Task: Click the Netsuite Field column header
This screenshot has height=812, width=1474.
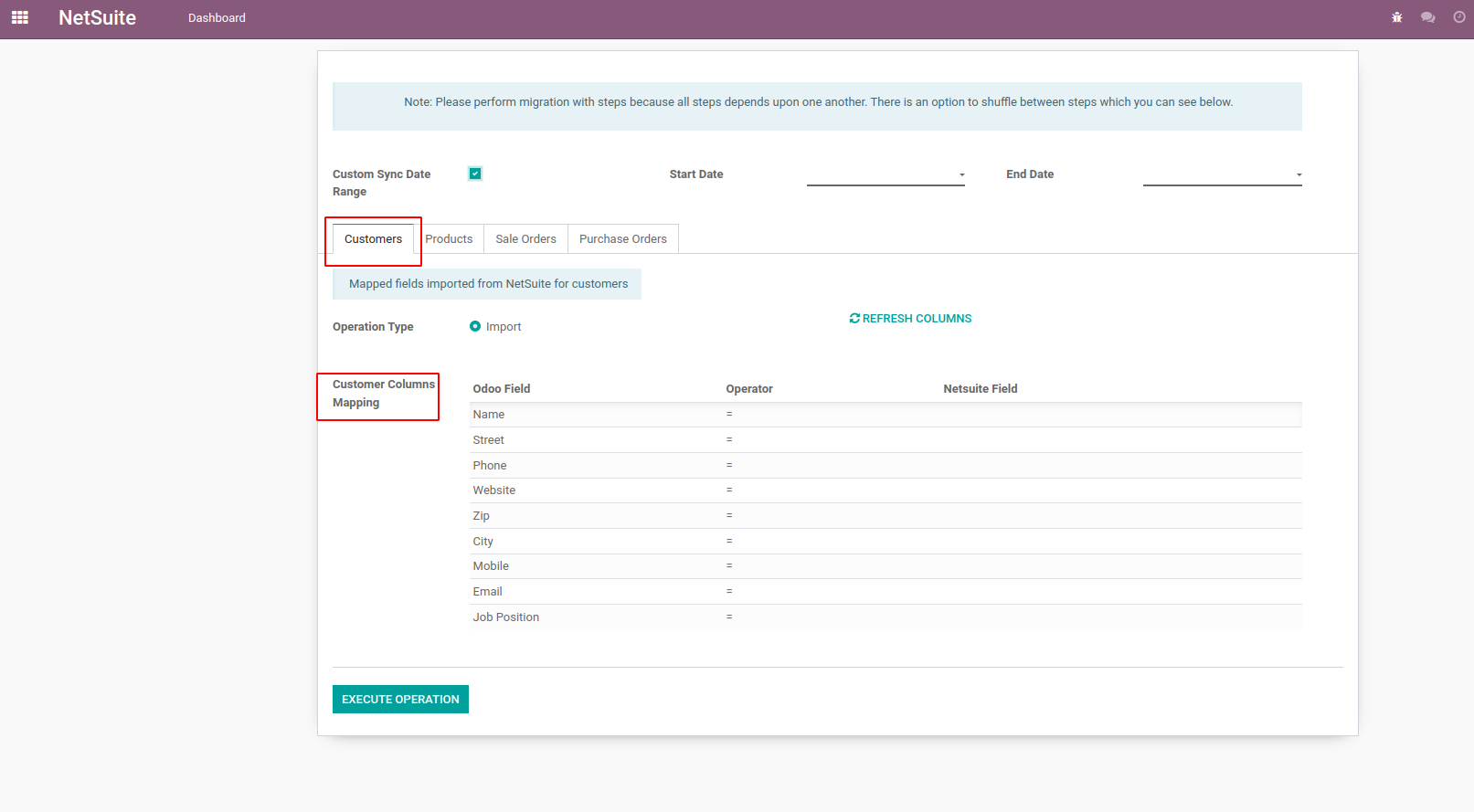Action: coord(981,389)
